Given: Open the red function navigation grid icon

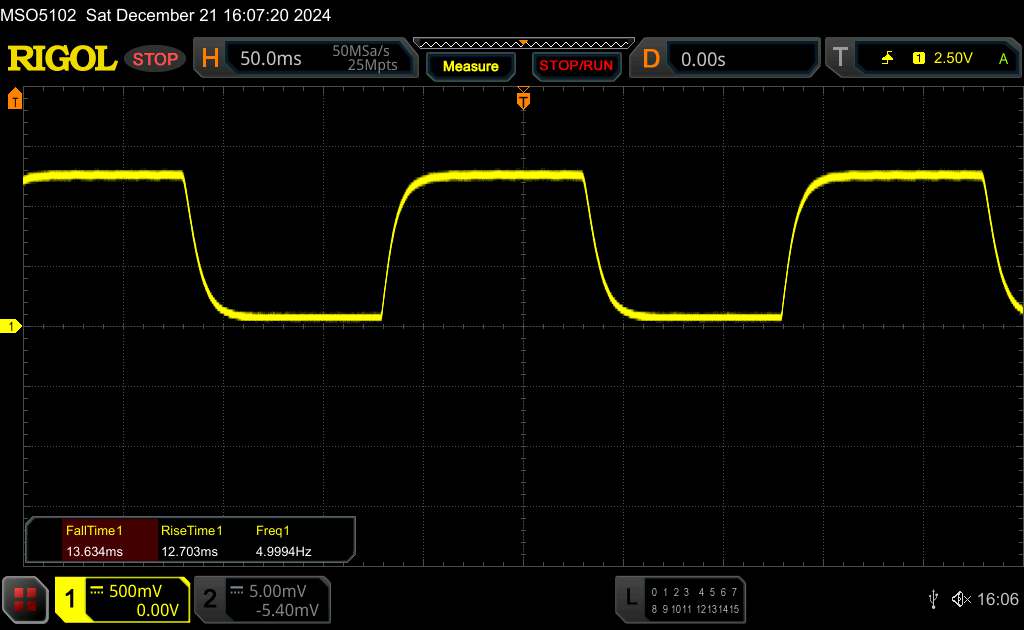Looking at the screenshot, I should point(25,599).
